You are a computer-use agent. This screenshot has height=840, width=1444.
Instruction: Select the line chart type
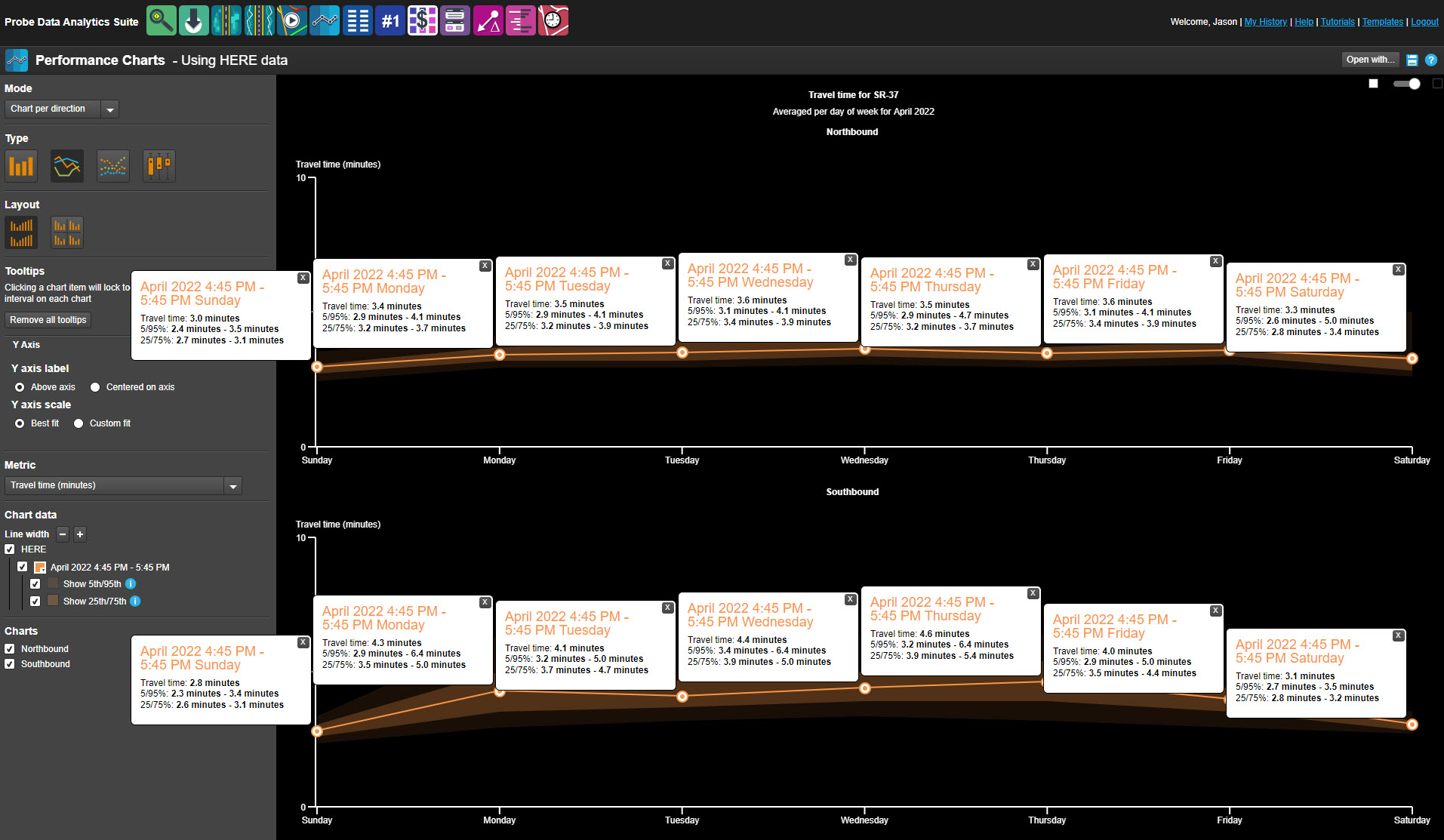point(67,166)
